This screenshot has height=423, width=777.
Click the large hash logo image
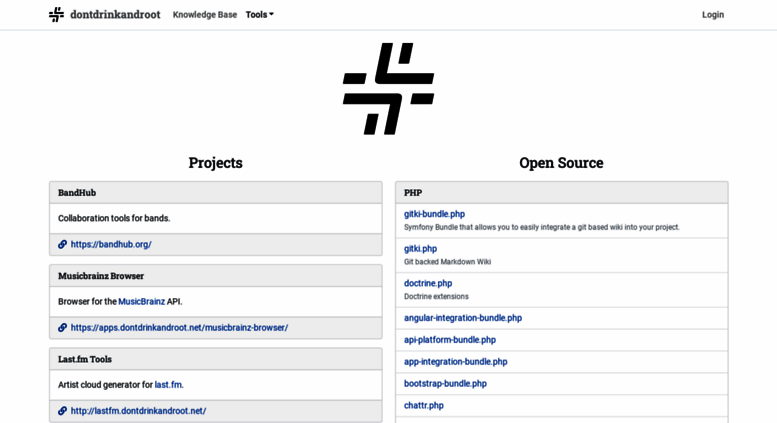click(x=388, y=89)
